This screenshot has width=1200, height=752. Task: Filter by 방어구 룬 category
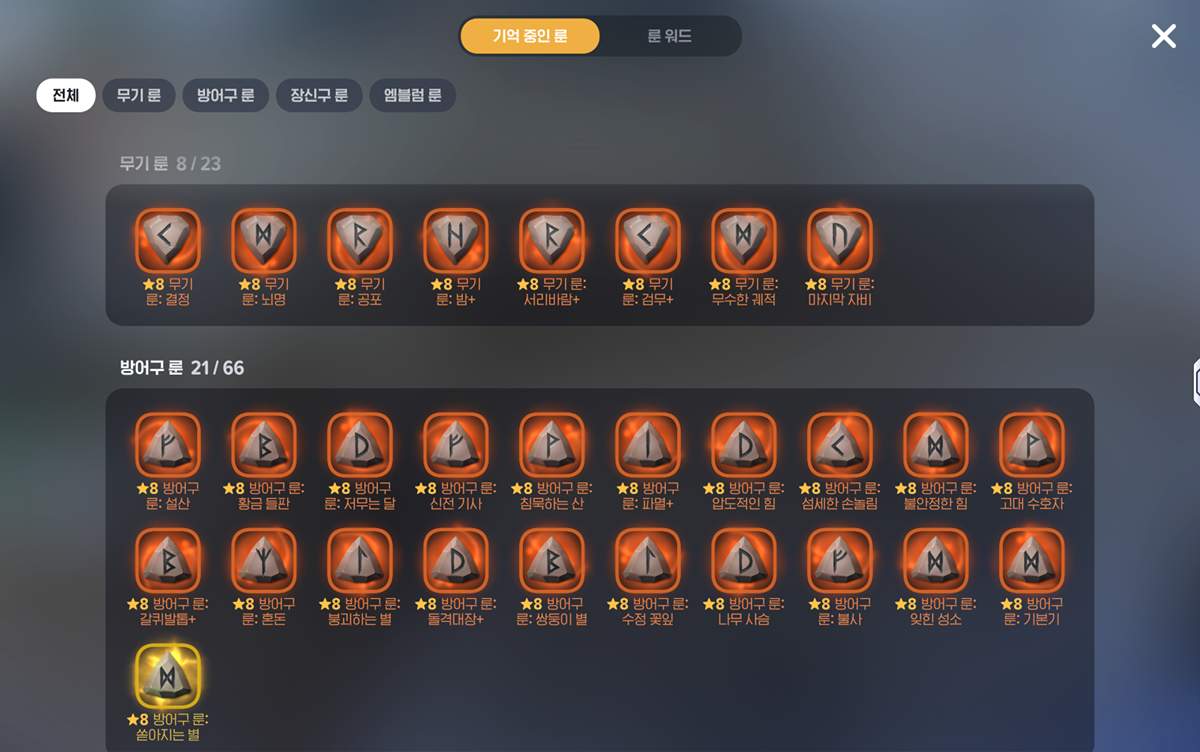pyautogui.click(x=226, y=96)
